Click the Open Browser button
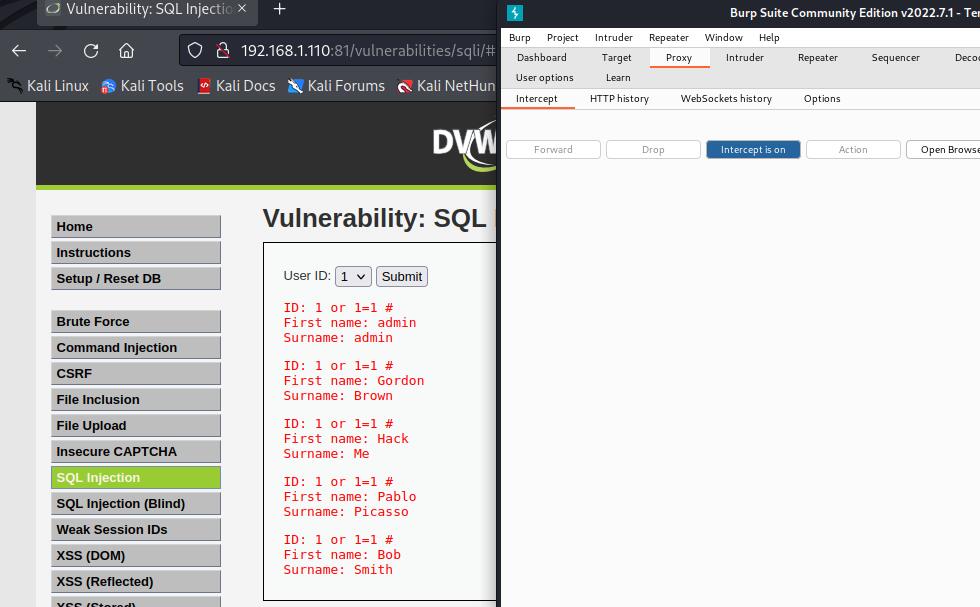The width and height of the screenshot is (980, 607). click(x=944, y=149)
